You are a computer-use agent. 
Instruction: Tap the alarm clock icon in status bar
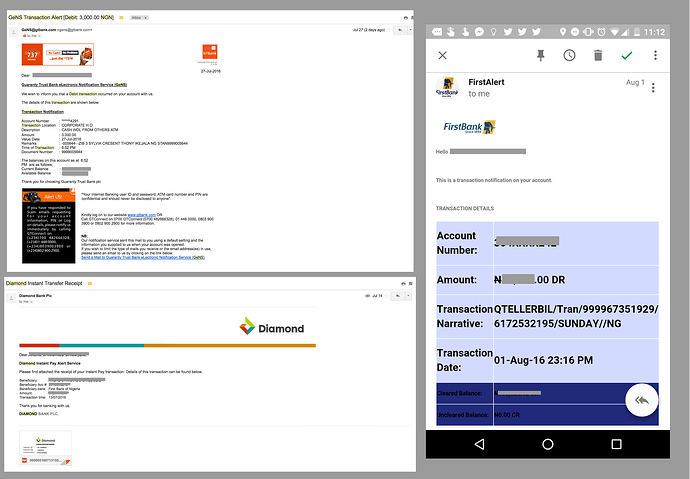(601, 32)
